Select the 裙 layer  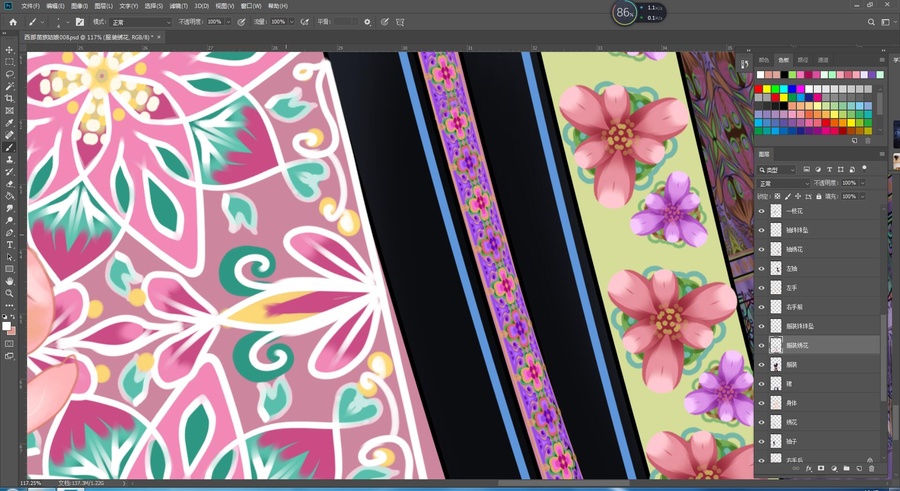[818, 384]
